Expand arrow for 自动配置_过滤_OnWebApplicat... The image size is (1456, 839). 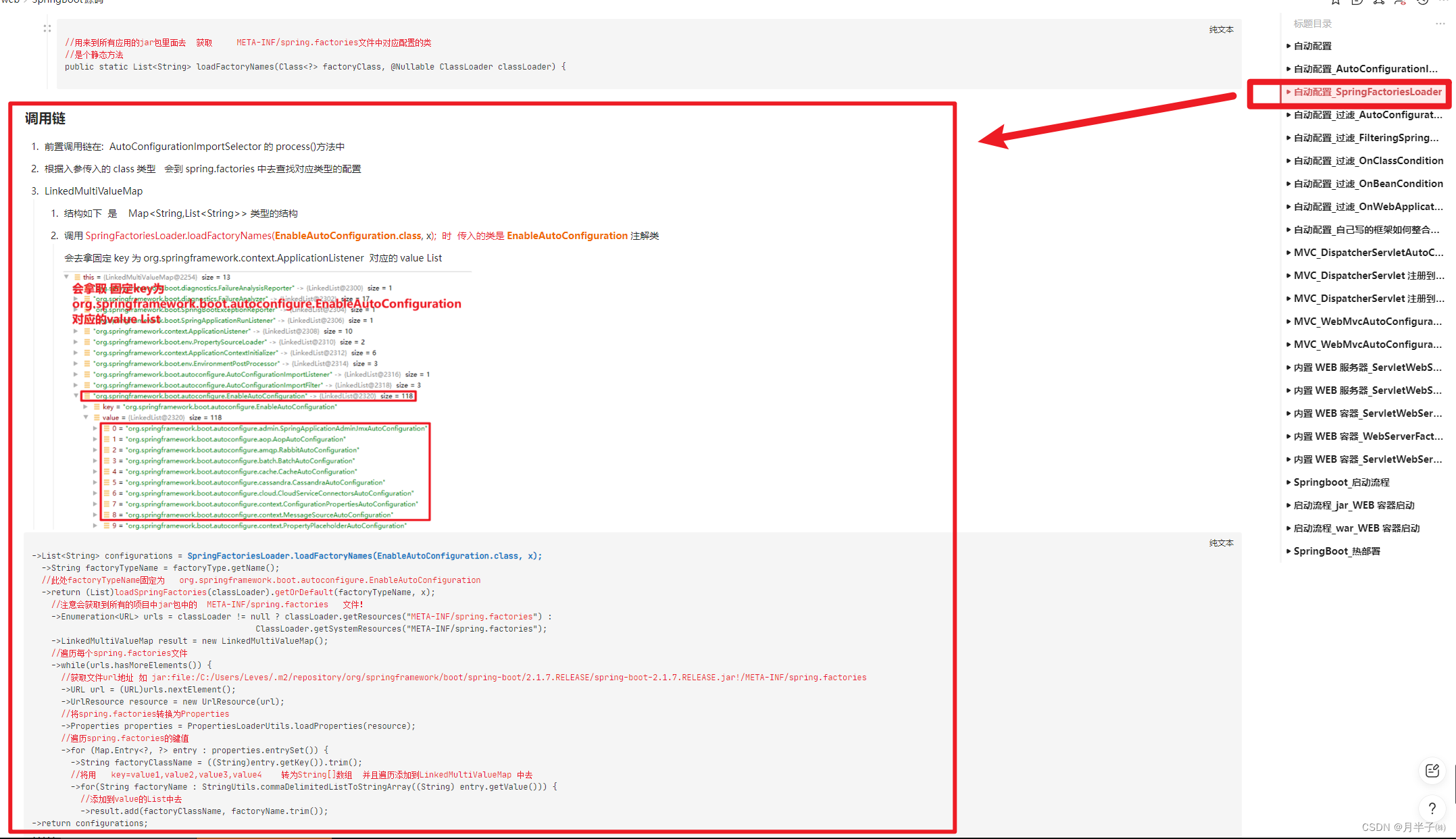1288,207
